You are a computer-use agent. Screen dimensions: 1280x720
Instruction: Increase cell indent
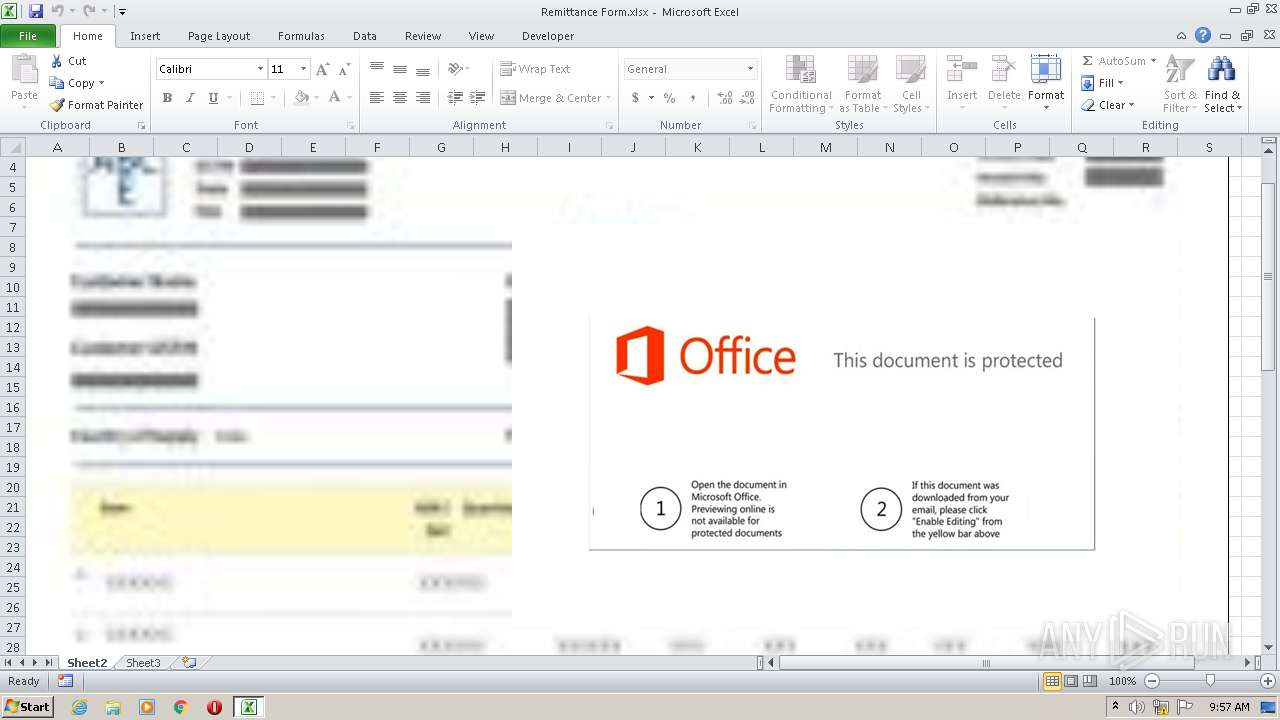tap(478, 98)
